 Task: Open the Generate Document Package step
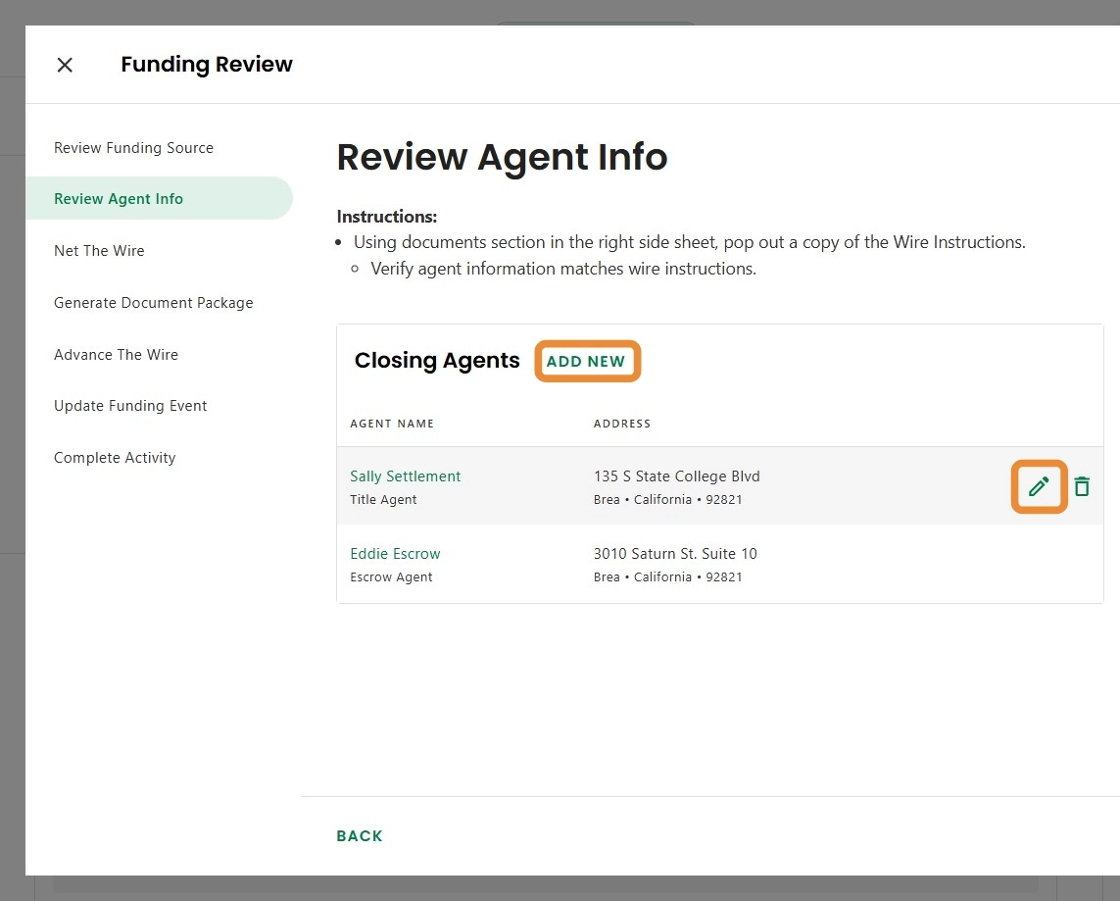(x=154, y=303)
